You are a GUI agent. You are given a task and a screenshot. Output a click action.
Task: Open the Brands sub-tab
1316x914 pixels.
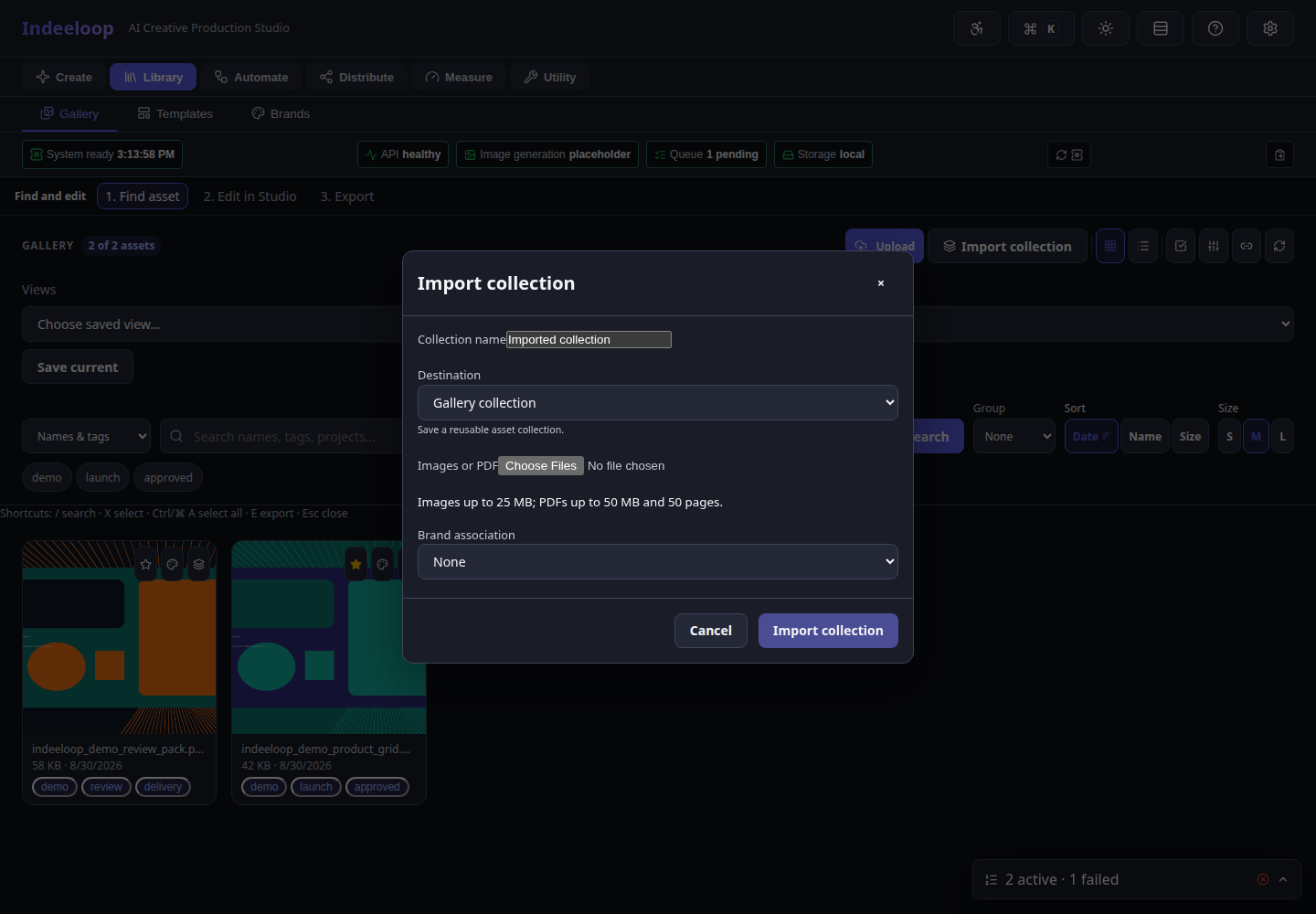(281, 113)
